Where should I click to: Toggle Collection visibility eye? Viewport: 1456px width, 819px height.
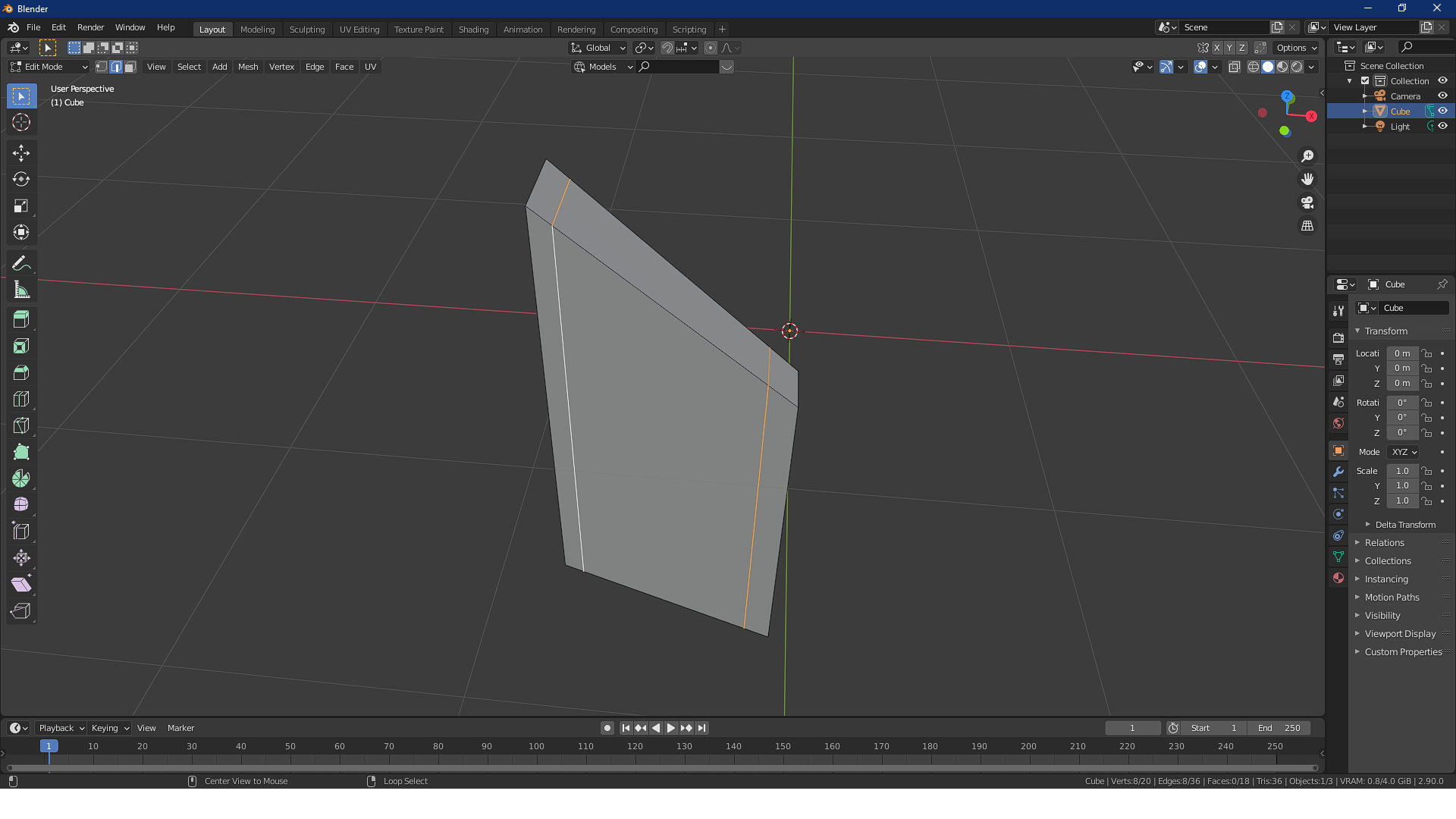1442,80
